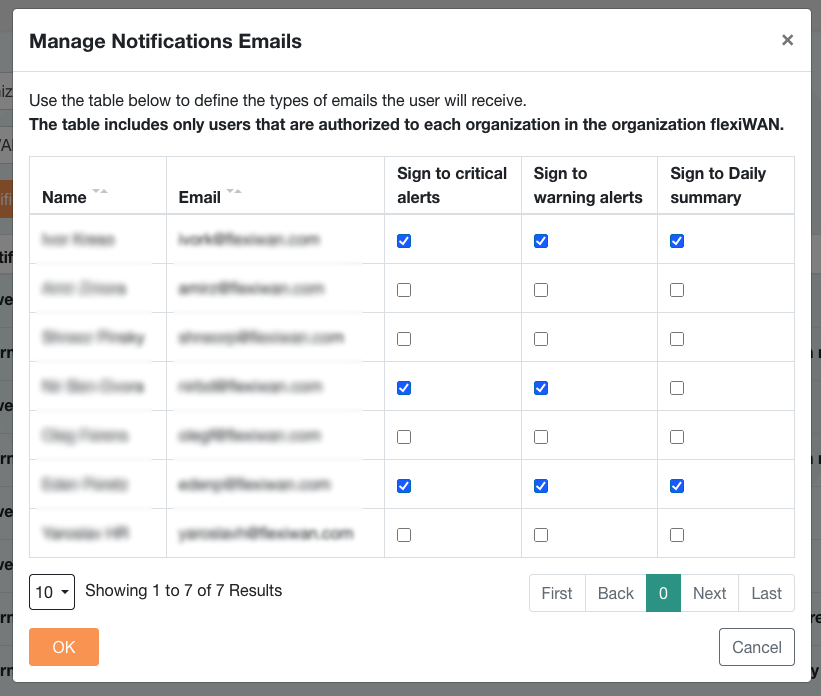Viewport: 821px width, 696px height.
Task: Enable warning alerts for third user row
Action: (x=541, y=339)
